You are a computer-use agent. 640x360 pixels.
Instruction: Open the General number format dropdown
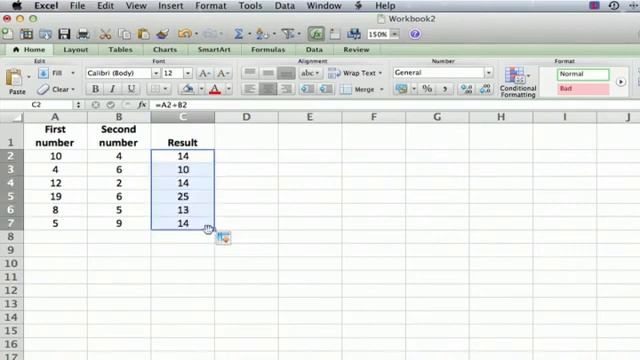pos(489,73)
